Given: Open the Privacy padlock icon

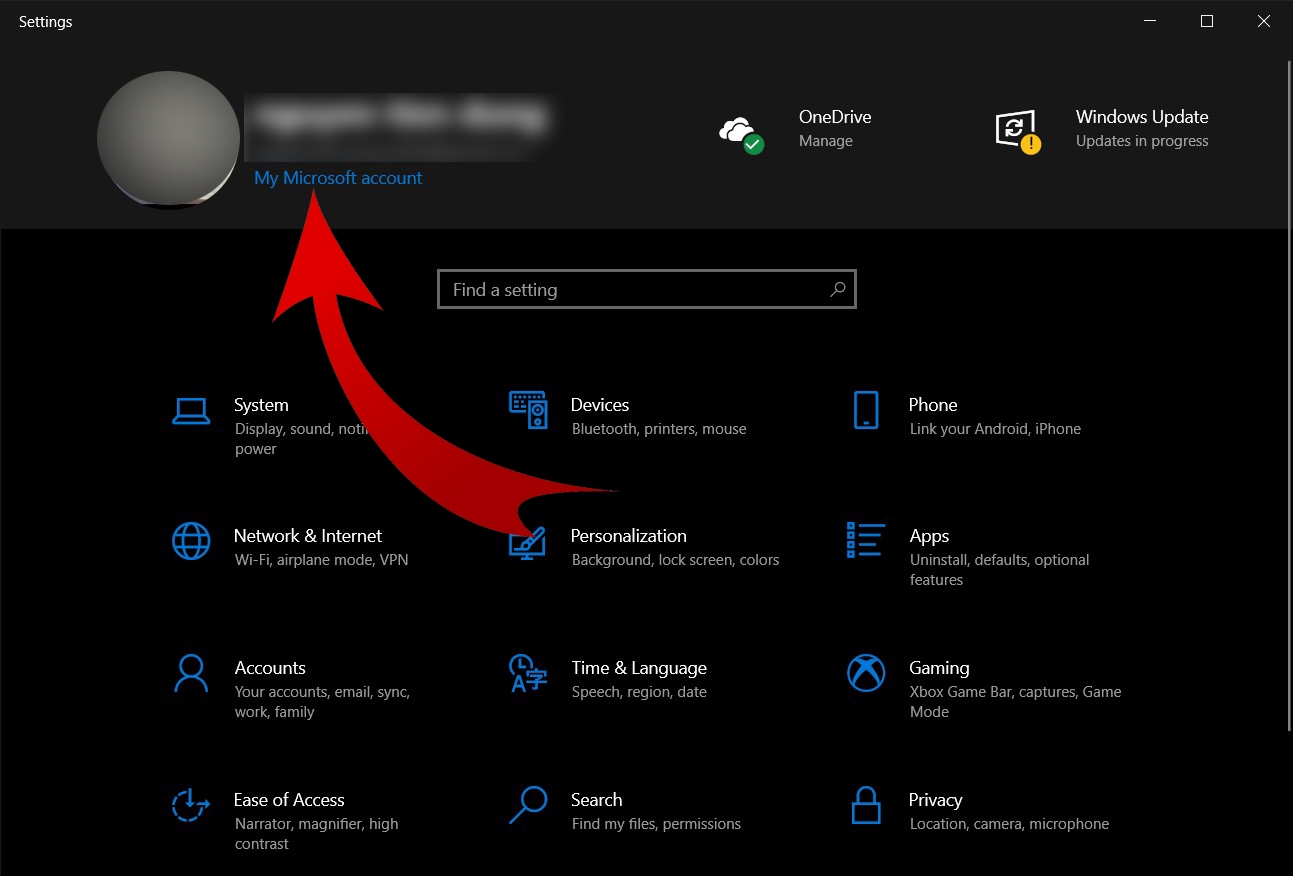Looking at the screenshot, I should (x=866, y=805).
